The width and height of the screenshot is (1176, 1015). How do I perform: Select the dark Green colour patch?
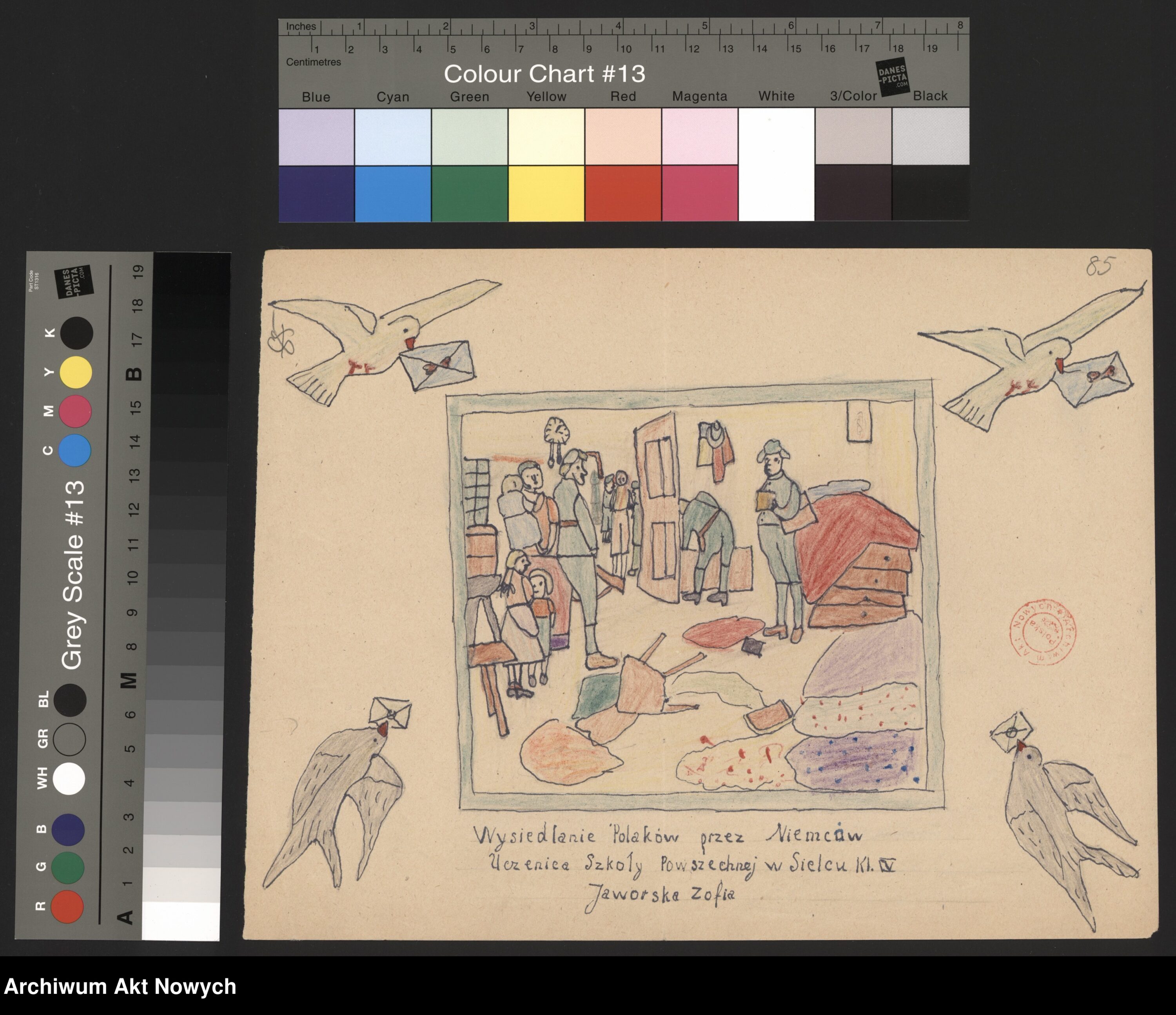click(469, 194)
